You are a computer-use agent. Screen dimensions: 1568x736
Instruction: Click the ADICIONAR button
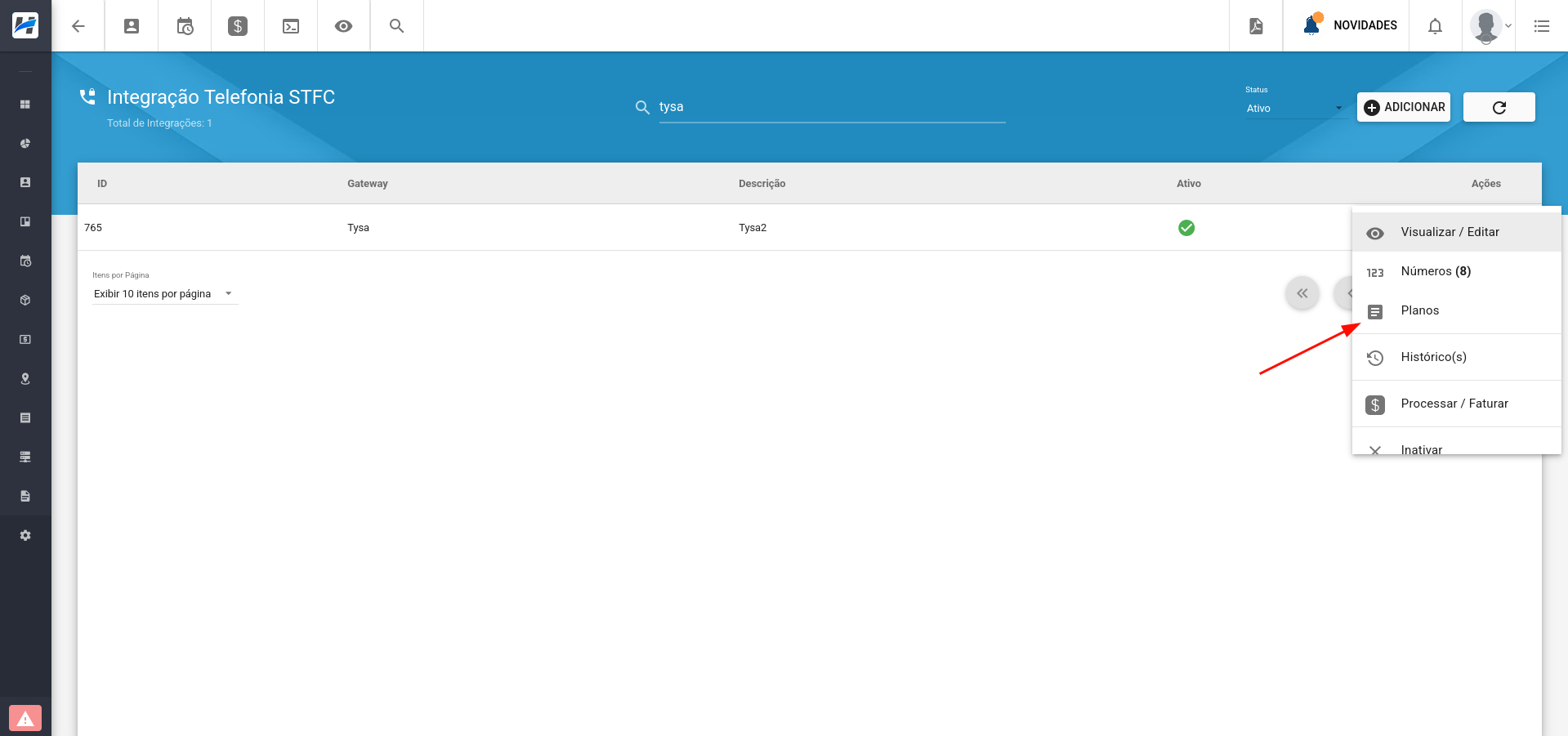point(1404,107)
